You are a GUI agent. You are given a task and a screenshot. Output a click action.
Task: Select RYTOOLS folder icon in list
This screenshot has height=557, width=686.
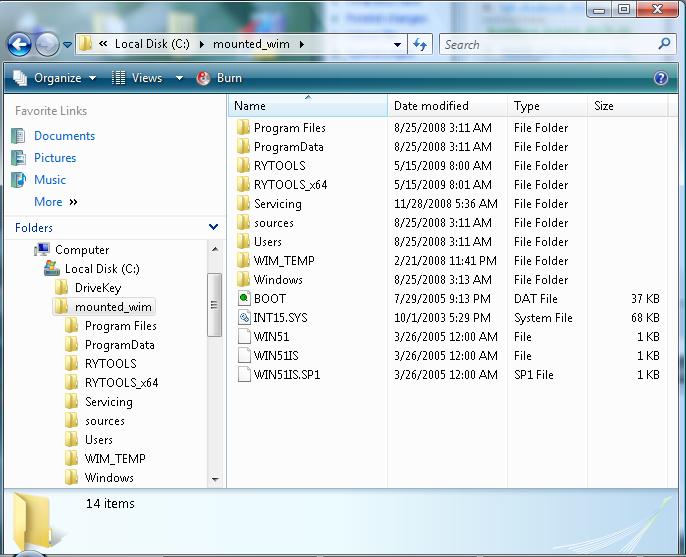243,166
